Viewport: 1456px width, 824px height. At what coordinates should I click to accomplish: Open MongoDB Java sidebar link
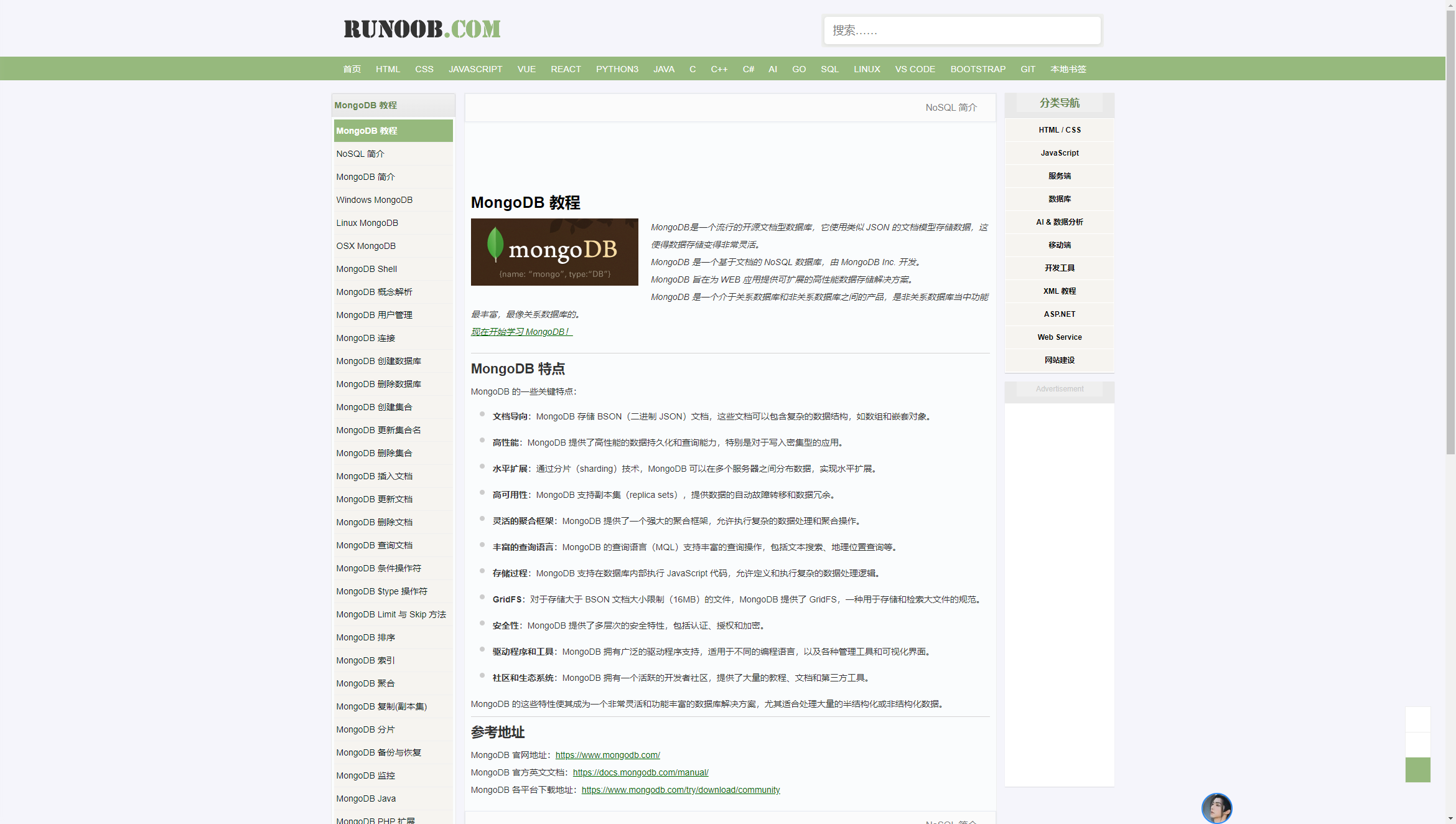[x=393, y=798]
